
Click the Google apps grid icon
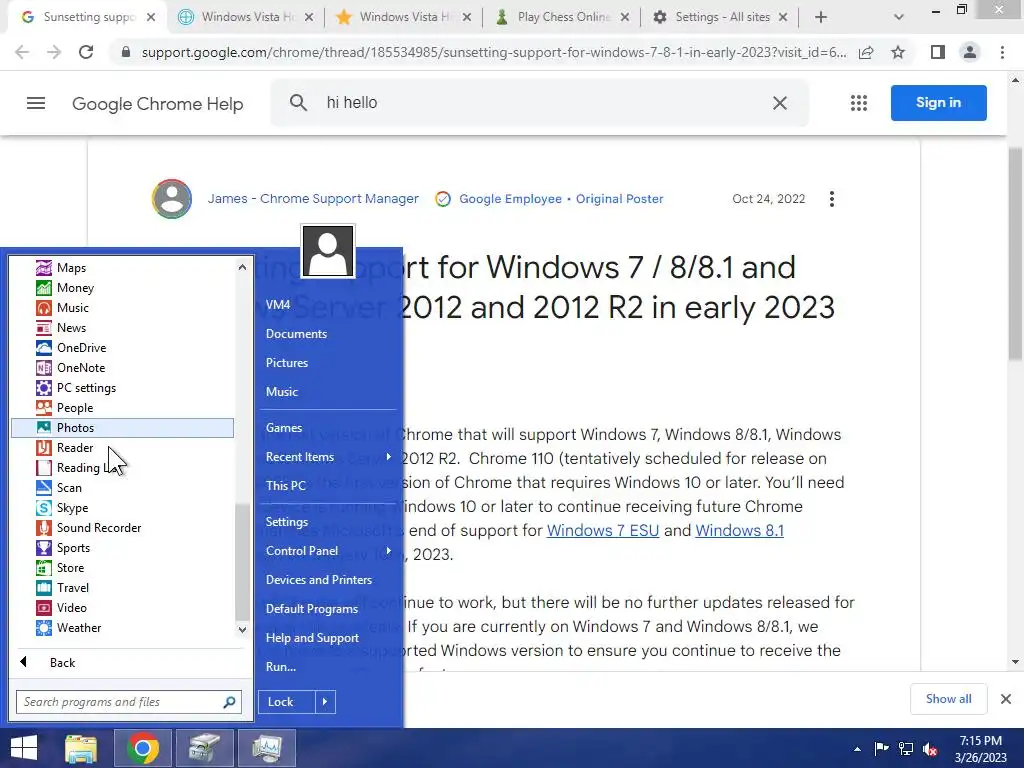click(x=859, y=103)
